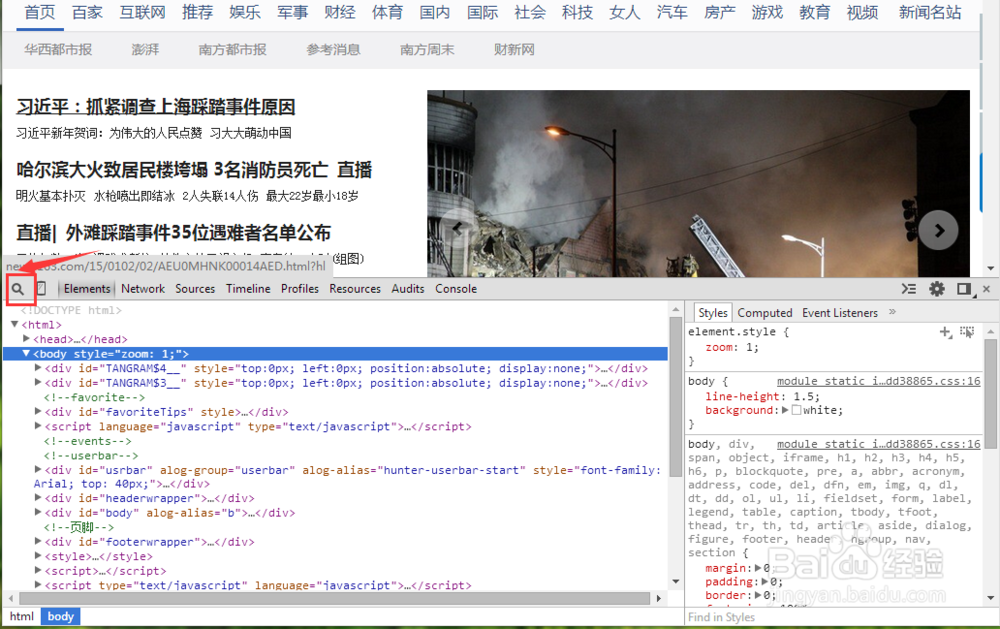The image size is (1000, 629).
Task: Click the Elements horizontal scrollbar
Action: pos(334,598)
